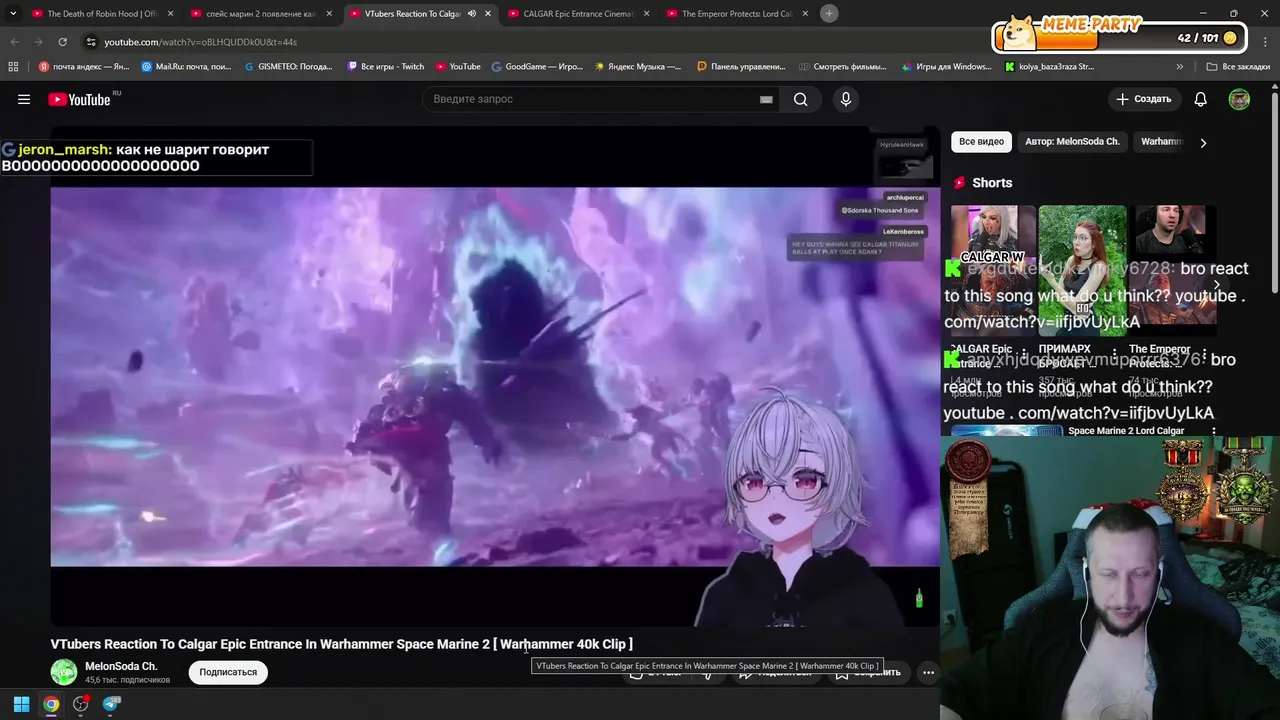Open the Игры для Windows bookmark
1280x720 pixels.
click(946, 67)
